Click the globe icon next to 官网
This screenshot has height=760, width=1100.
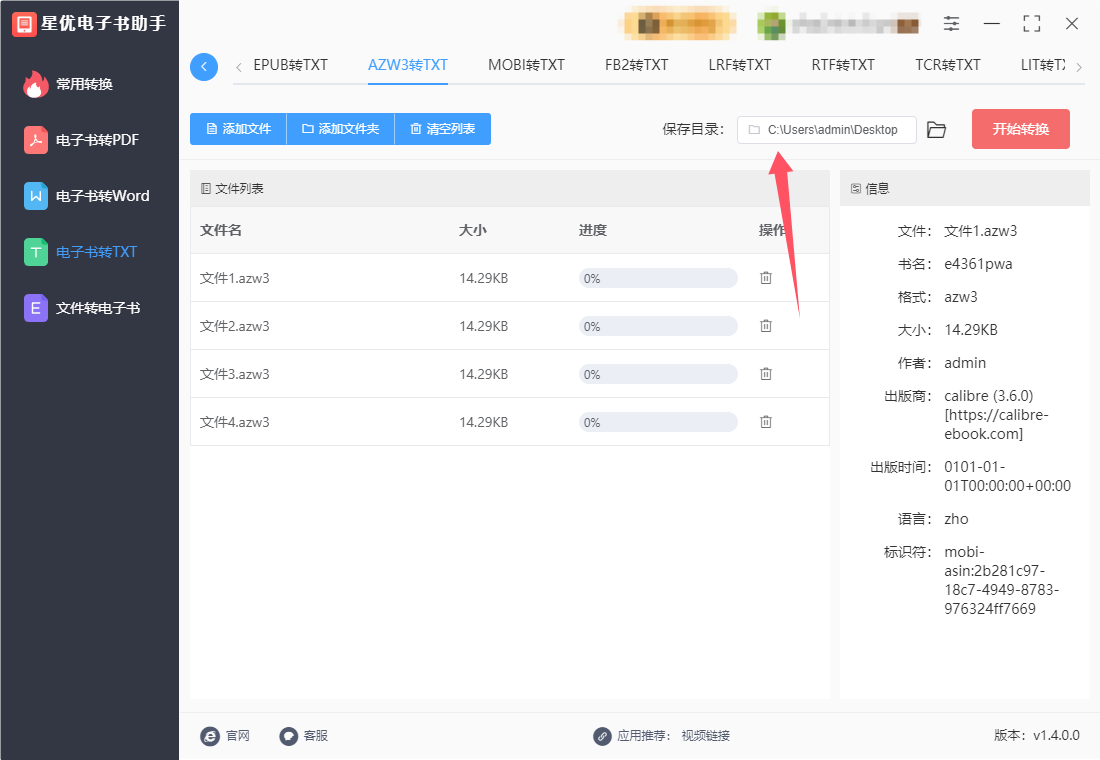click(x=210, y=735)
